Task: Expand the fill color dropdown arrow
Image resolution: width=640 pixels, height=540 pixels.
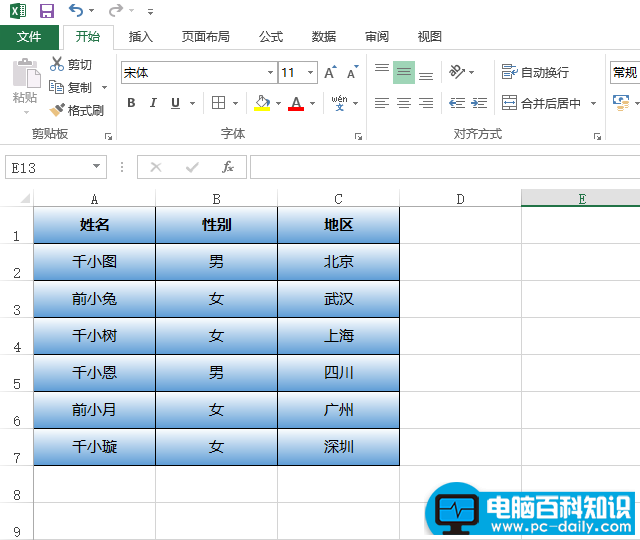Action: 278,103
